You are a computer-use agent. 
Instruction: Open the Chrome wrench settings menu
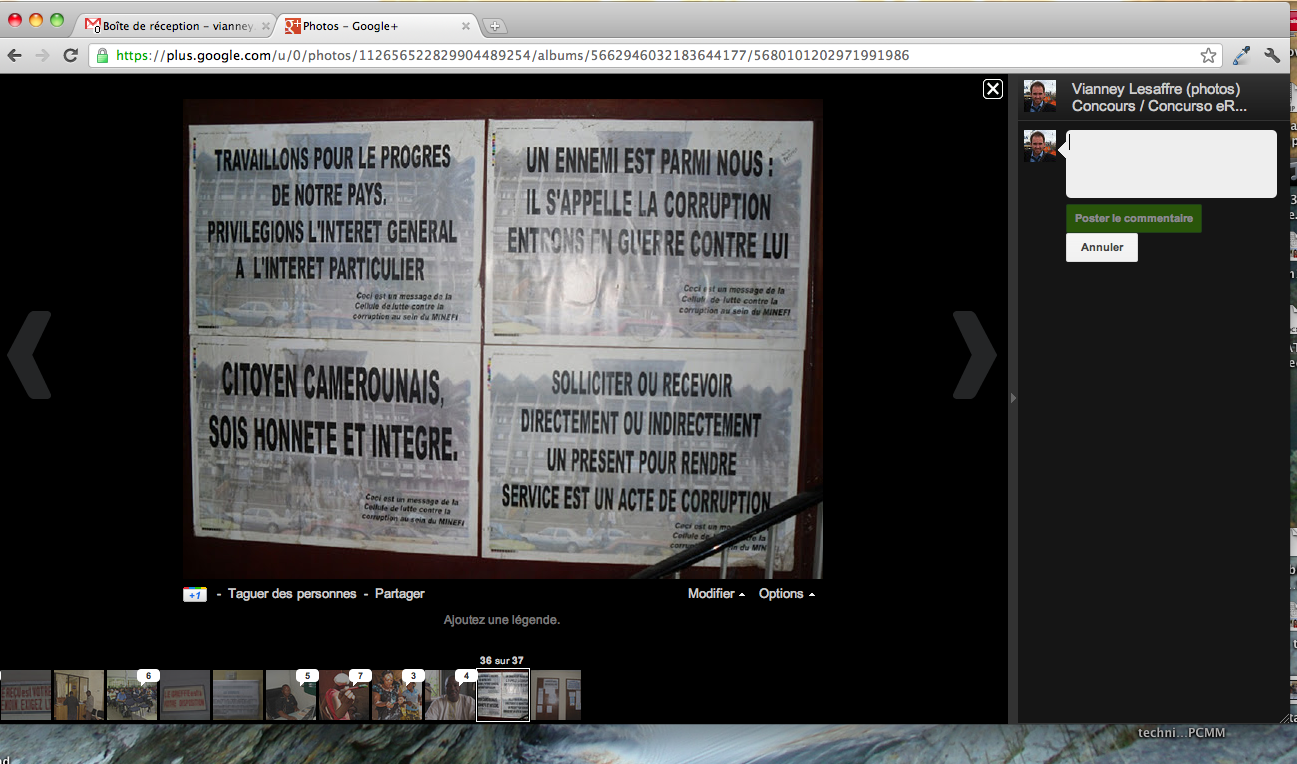pos(1272,56)
